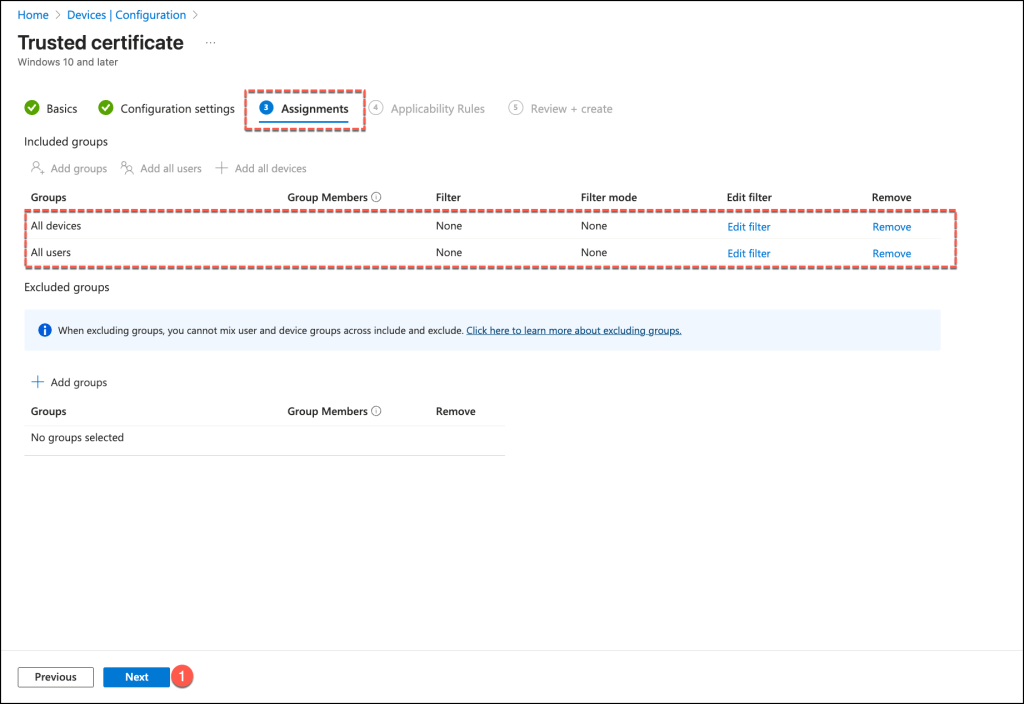Click the plus icon under Excluded groups
Screen dimensions: 1024x704
[38, 382]
